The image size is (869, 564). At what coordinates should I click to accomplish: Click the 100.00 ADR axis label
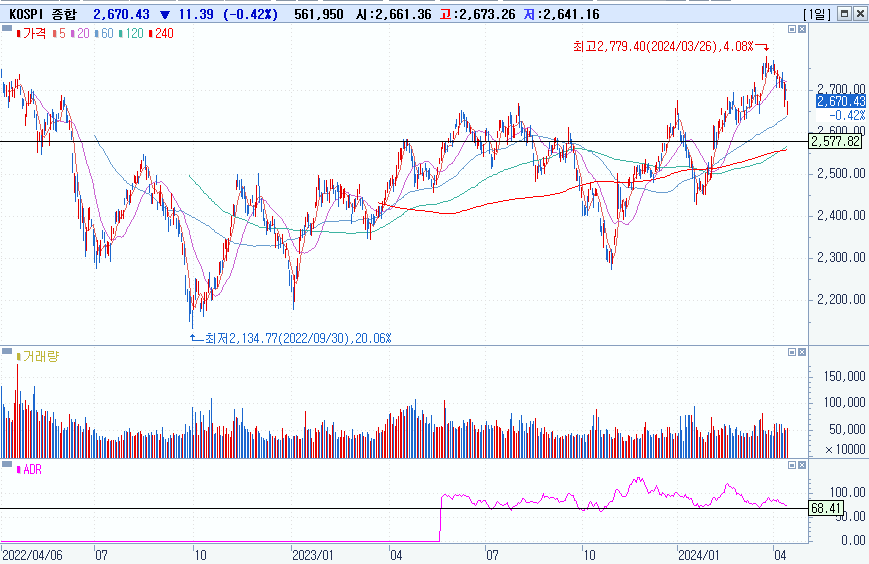(847, 492)
